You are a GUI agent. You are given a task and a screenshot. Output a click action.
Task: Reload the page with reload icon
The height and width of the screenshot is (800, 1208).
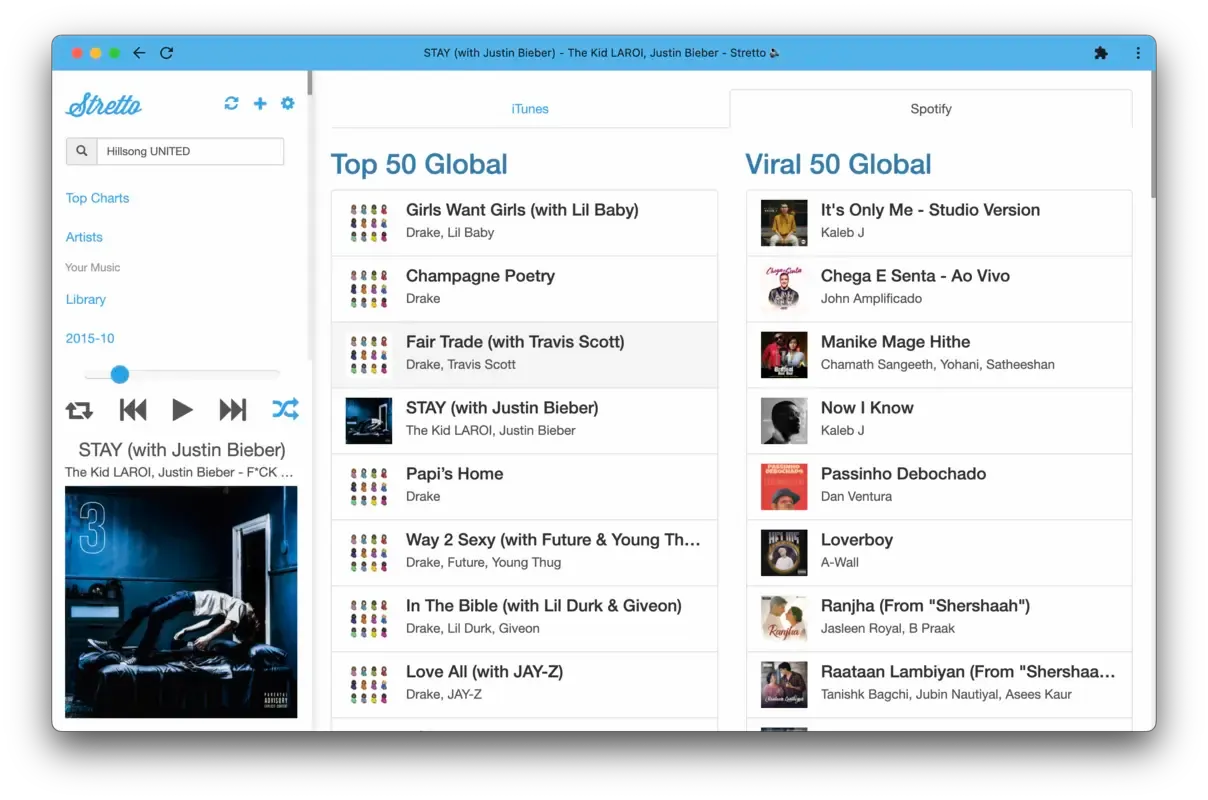click(x=166, y=53)
